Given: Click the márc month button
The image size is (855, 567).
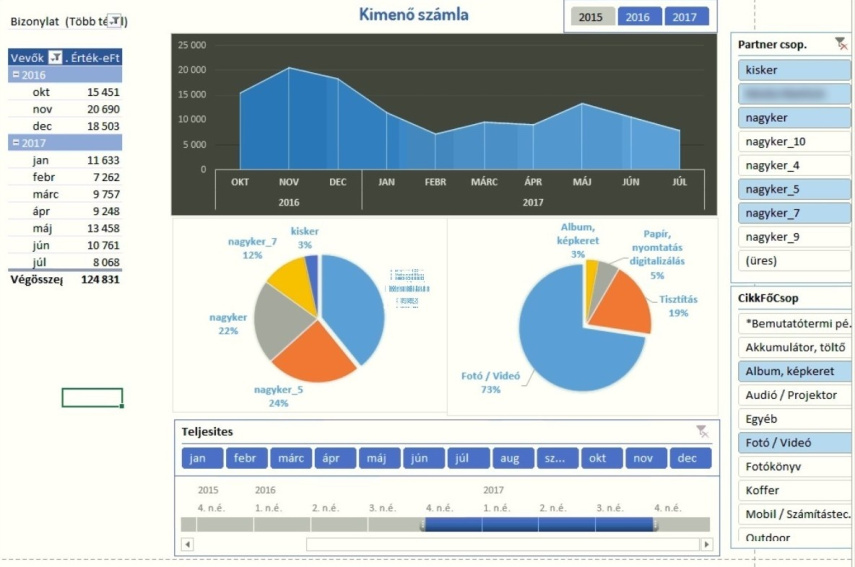Looking at the screenshot, I should tap(290, 458).
